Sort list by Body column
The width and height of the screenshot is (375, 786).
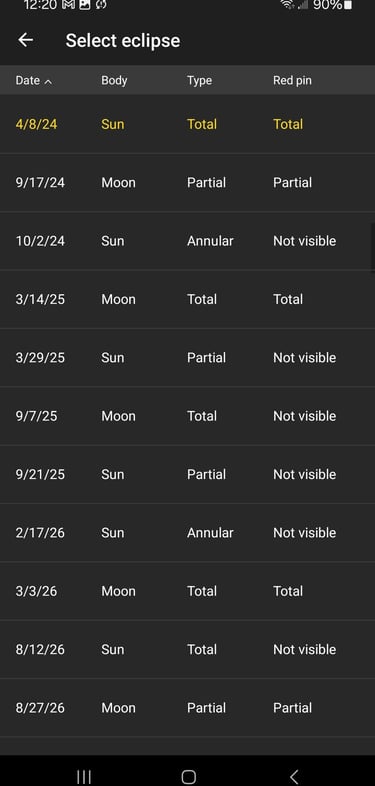pyautogui.click(x=114, y=80)
